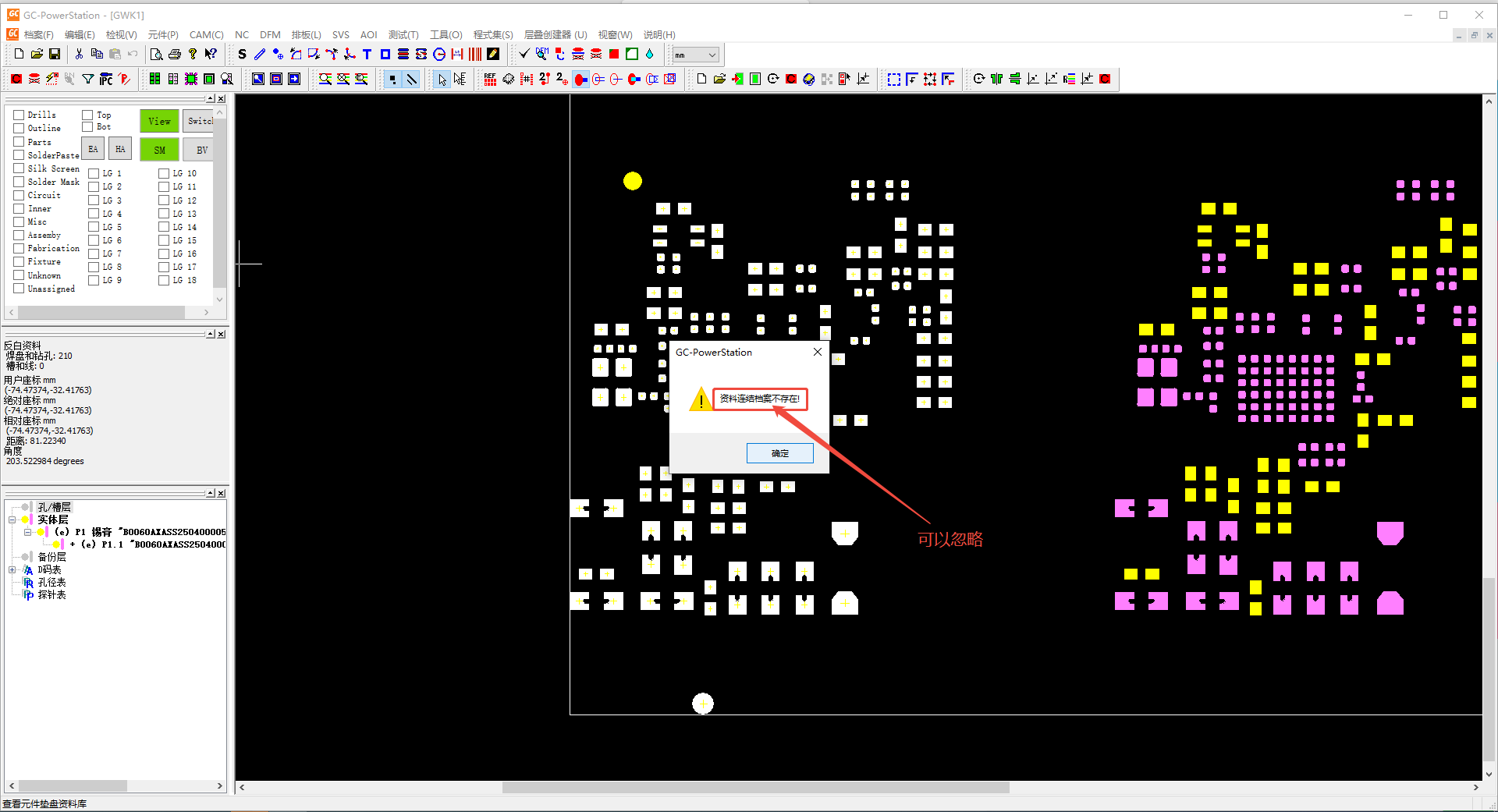
Task: Select the Text 'T' tool icon
Action: pos(367,54)
